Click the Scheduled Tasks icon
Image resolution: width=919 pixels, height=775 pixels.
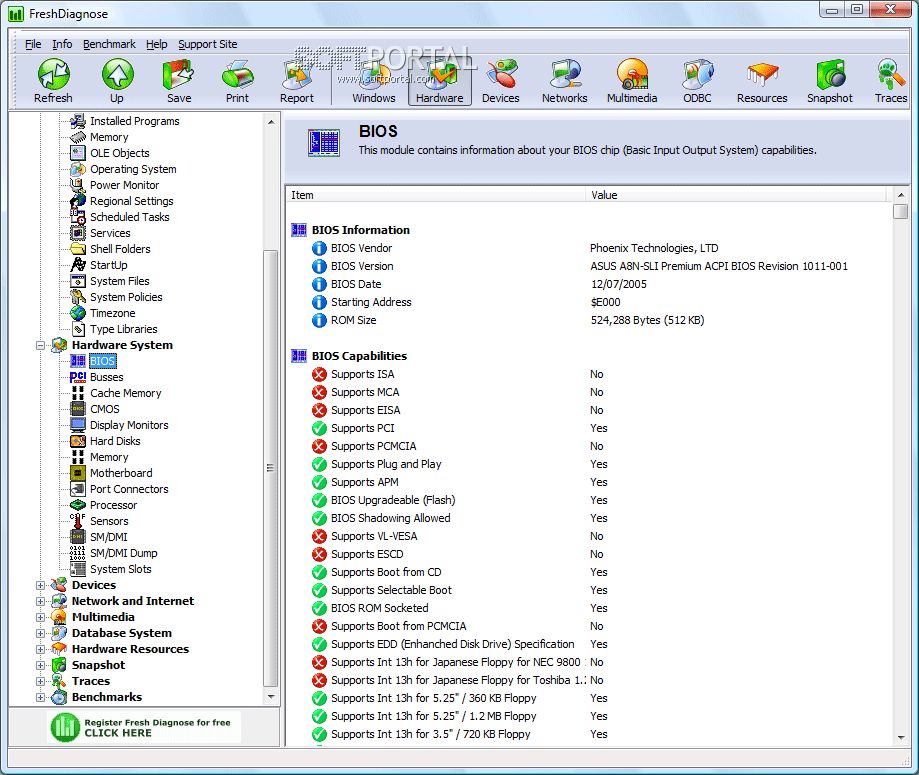pos(78,217)
